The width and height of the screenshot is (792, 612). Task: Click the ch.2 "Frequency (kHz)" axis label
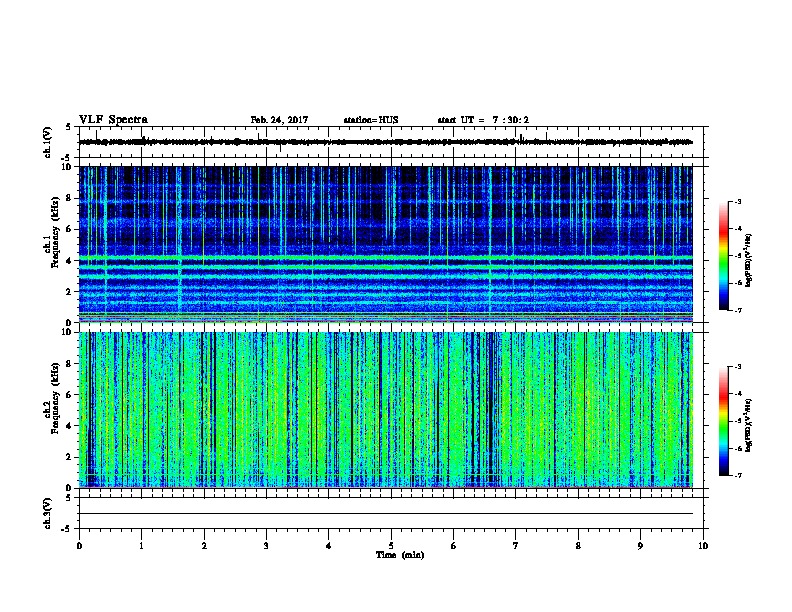55,398
